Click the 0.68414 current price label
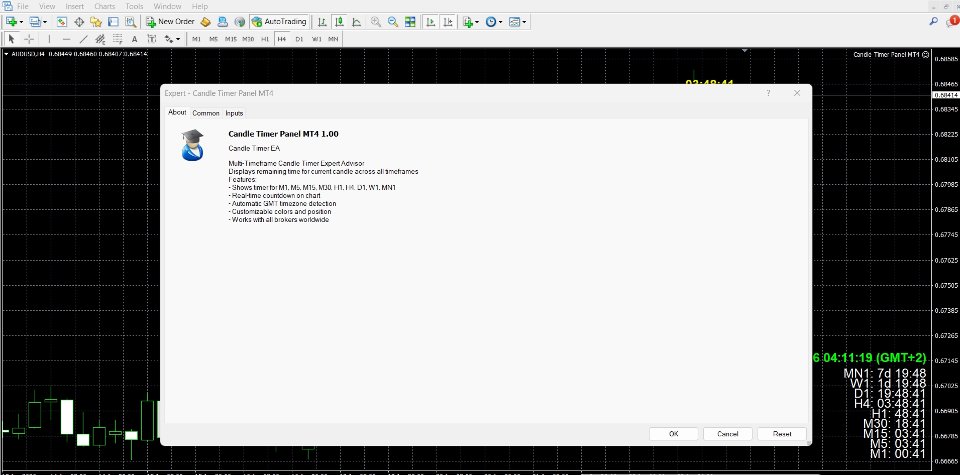960x475 pixels. pos(945,95)
